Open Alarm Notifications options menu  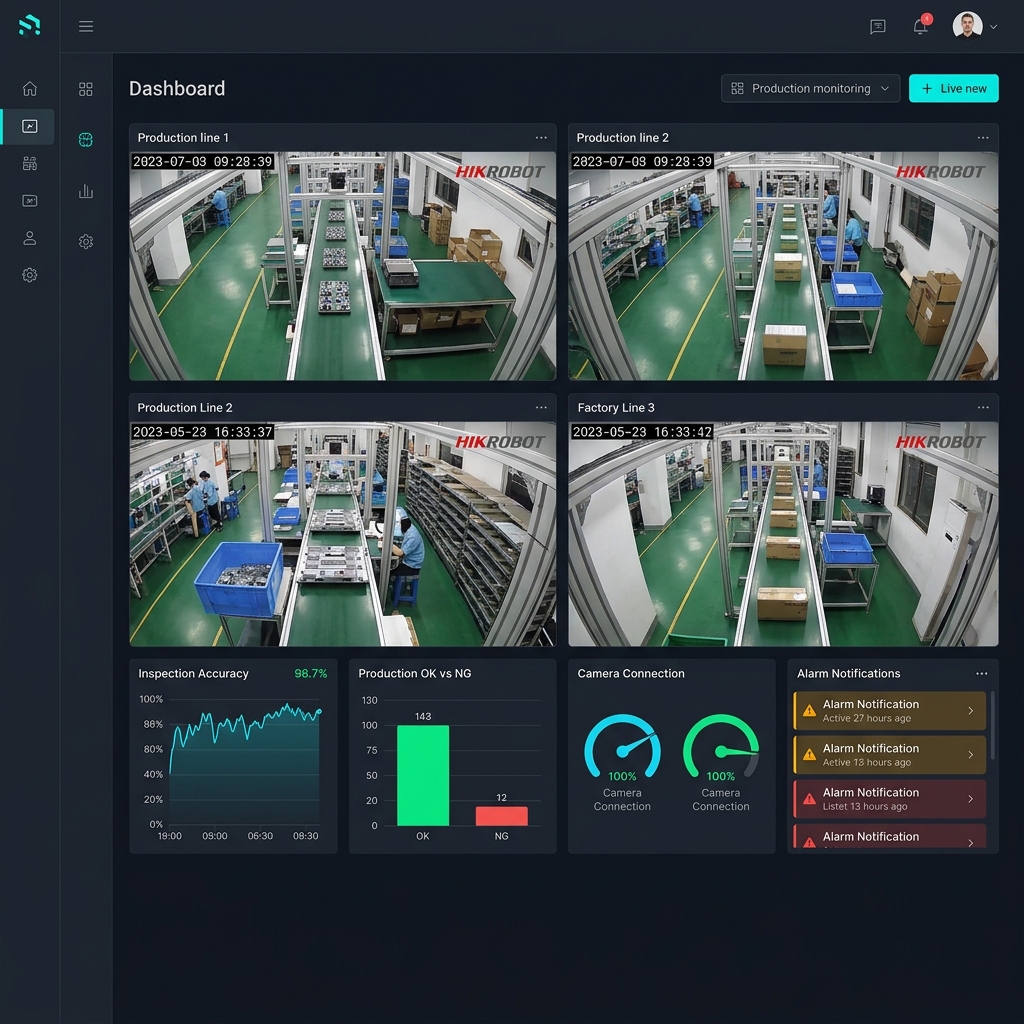click(982, 673)
